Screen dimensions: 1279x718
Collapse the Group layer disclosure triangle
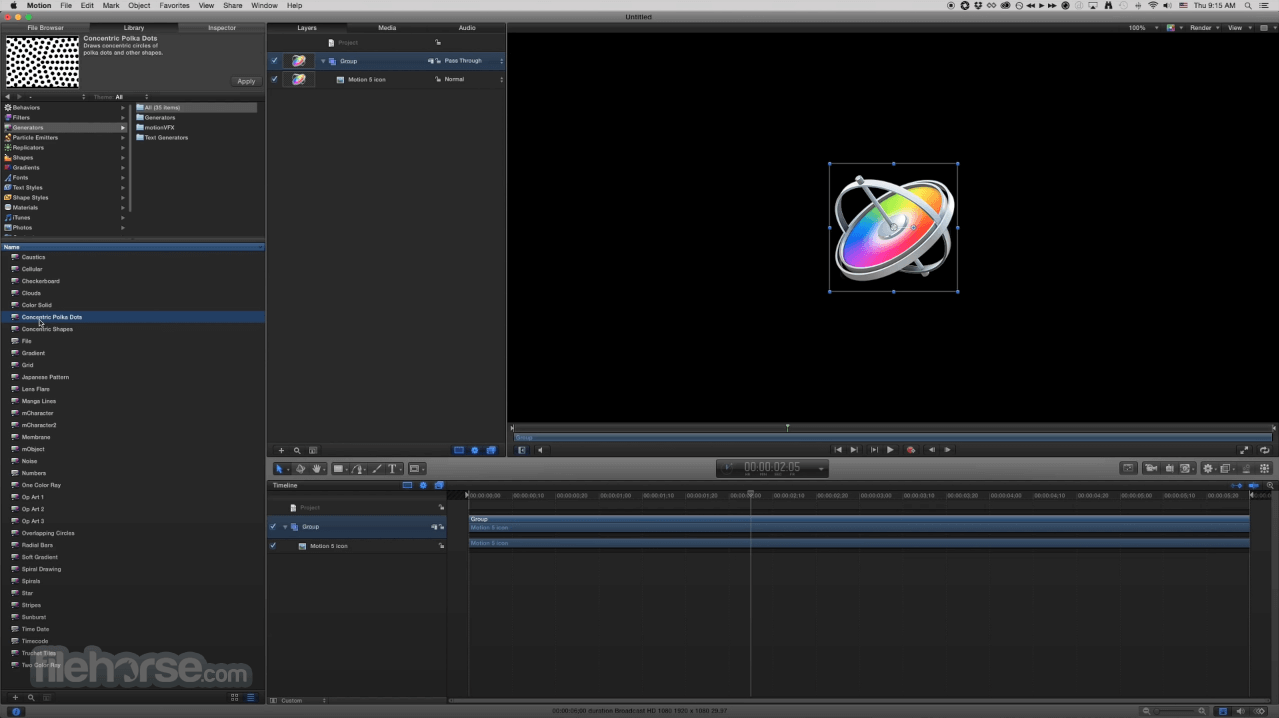click(323, 61)
